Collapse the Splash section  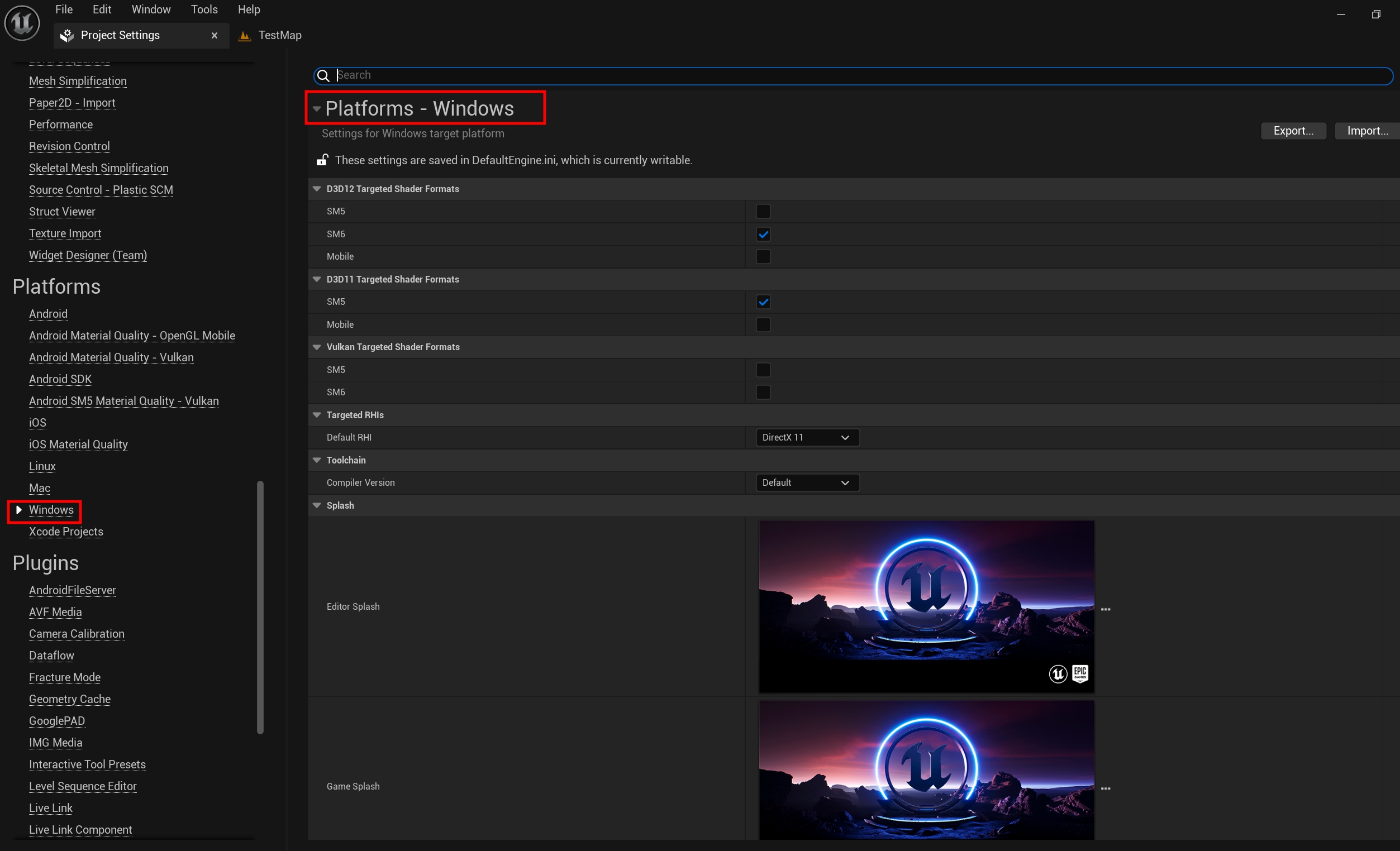coord(316,505)
